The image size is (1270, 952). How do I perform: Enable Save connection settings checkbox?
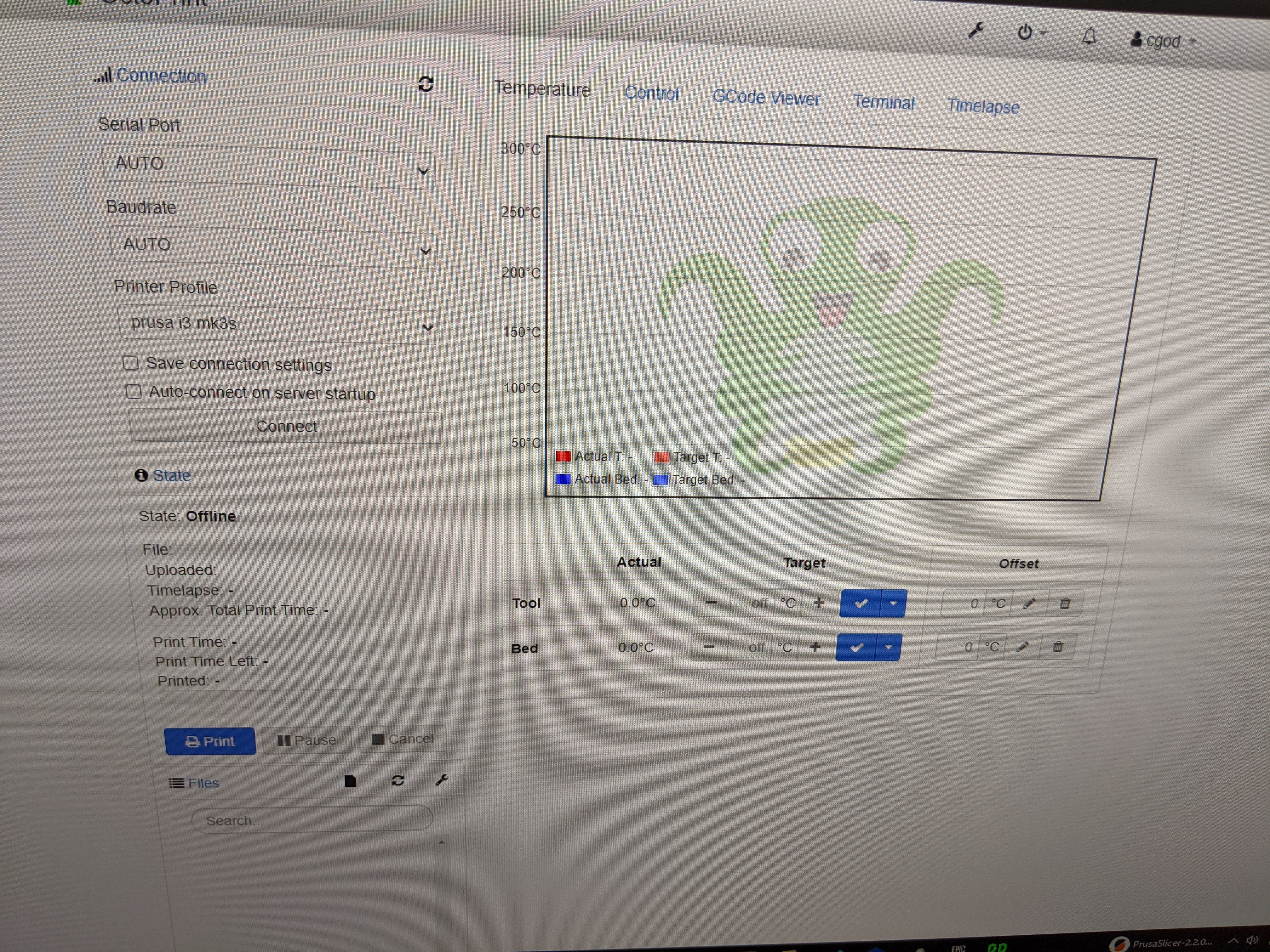click(x=130, y=363)
